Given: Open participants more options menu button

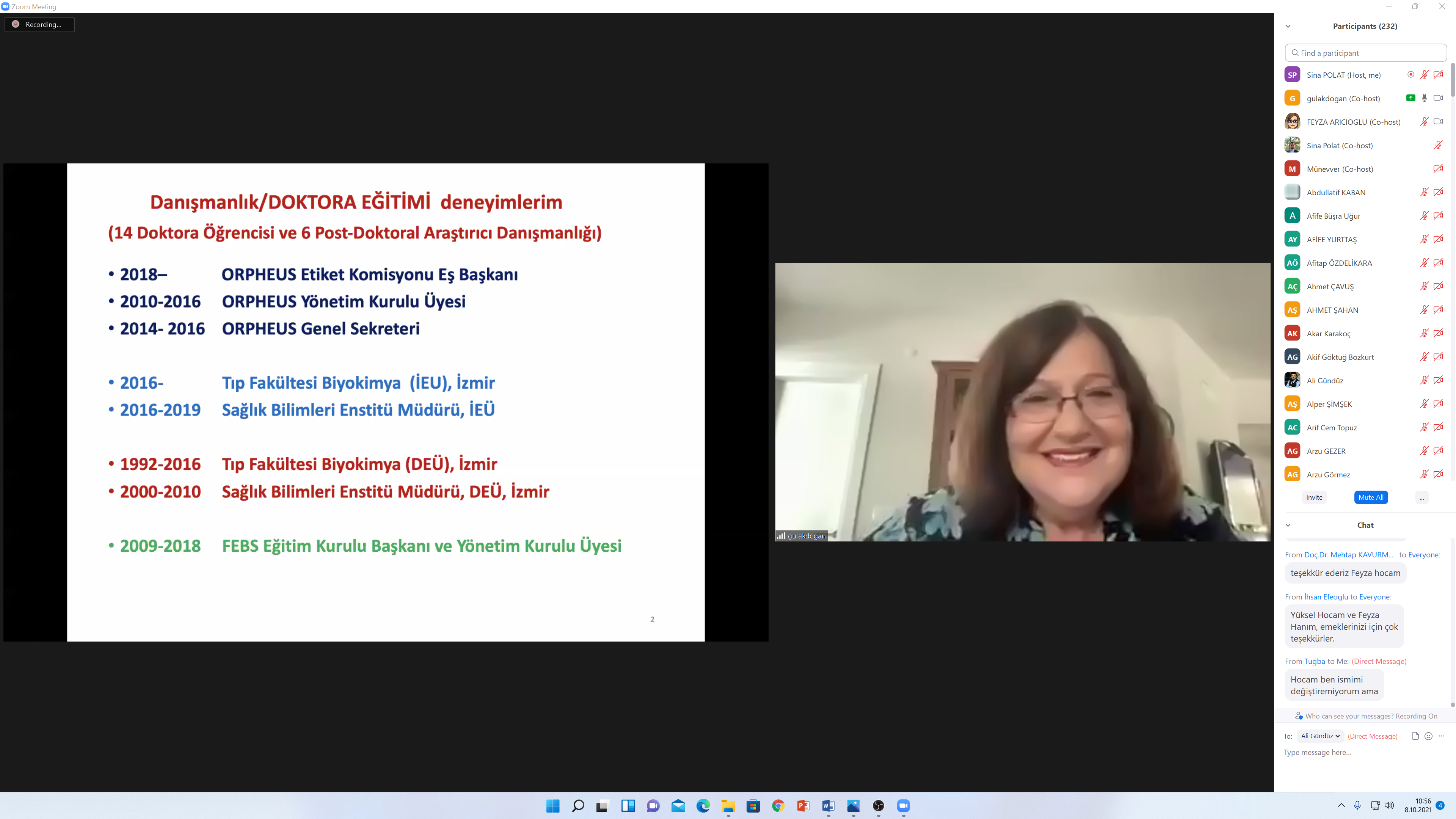Looking at the screenshot, I should 1421,497.
